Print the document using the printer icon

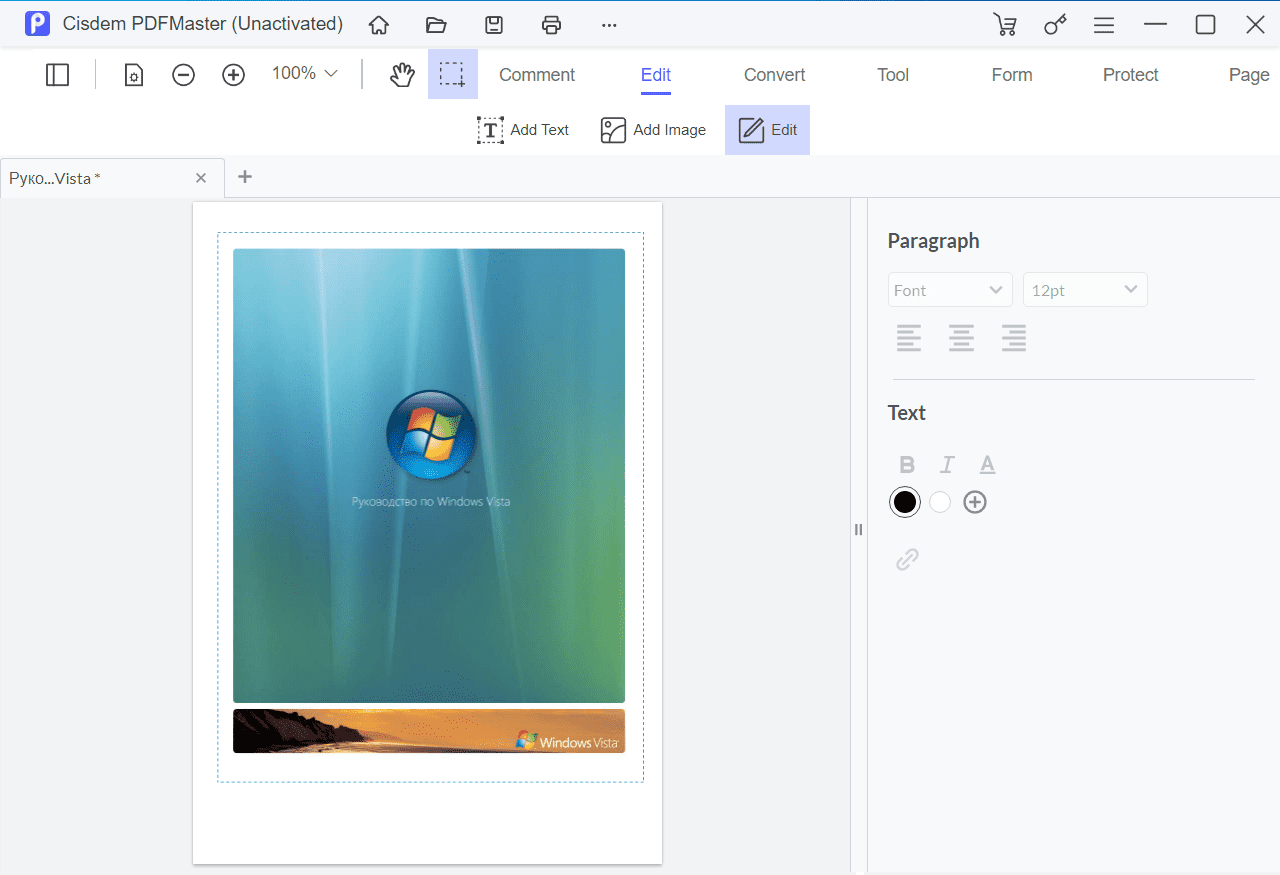551,25
